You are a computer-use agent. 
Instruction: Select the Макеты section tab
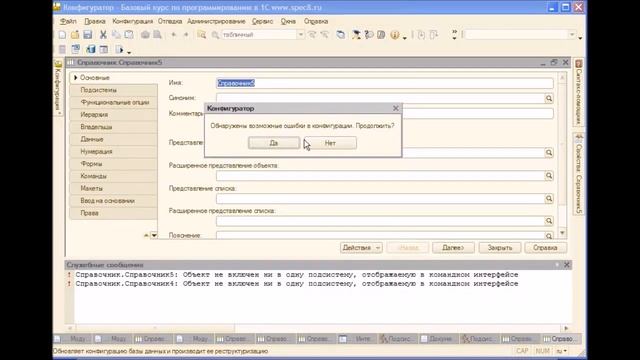click(113, 188)
